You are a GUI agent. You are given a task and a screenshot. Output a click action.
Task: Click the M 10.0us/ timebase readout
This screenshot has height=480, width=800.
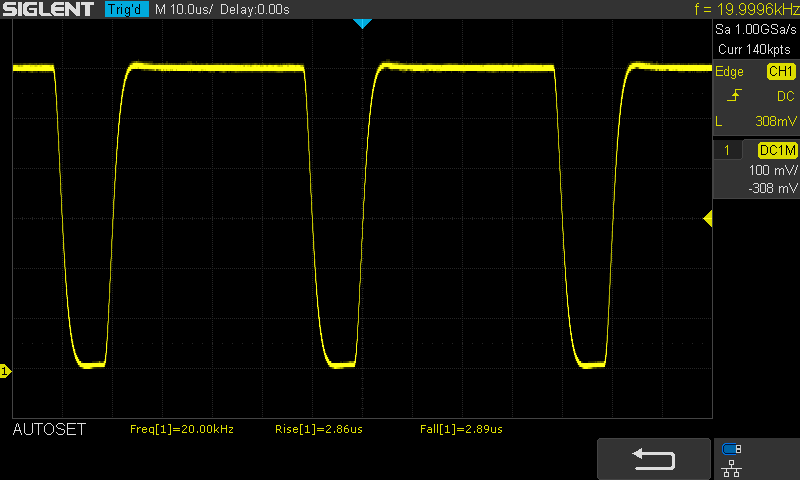pyautogui.click(x=184, y=9)
